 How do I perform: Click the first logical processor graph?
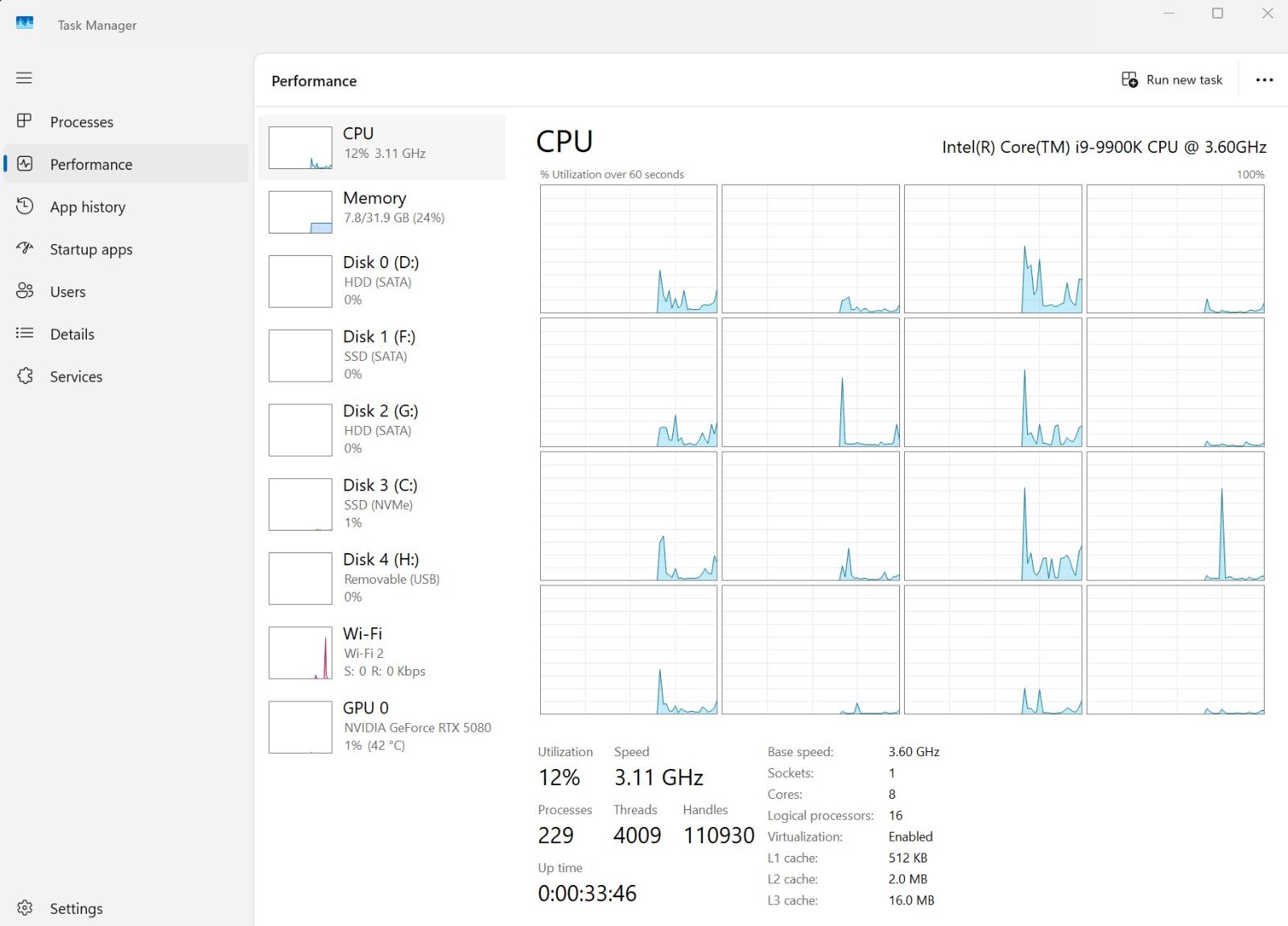pyautogui.click(x=628, y=249)
